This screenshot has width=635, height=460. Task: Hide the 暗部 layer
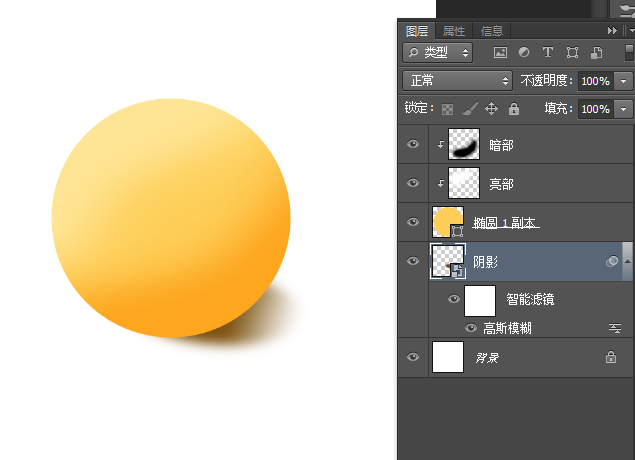tap(413, 144)
